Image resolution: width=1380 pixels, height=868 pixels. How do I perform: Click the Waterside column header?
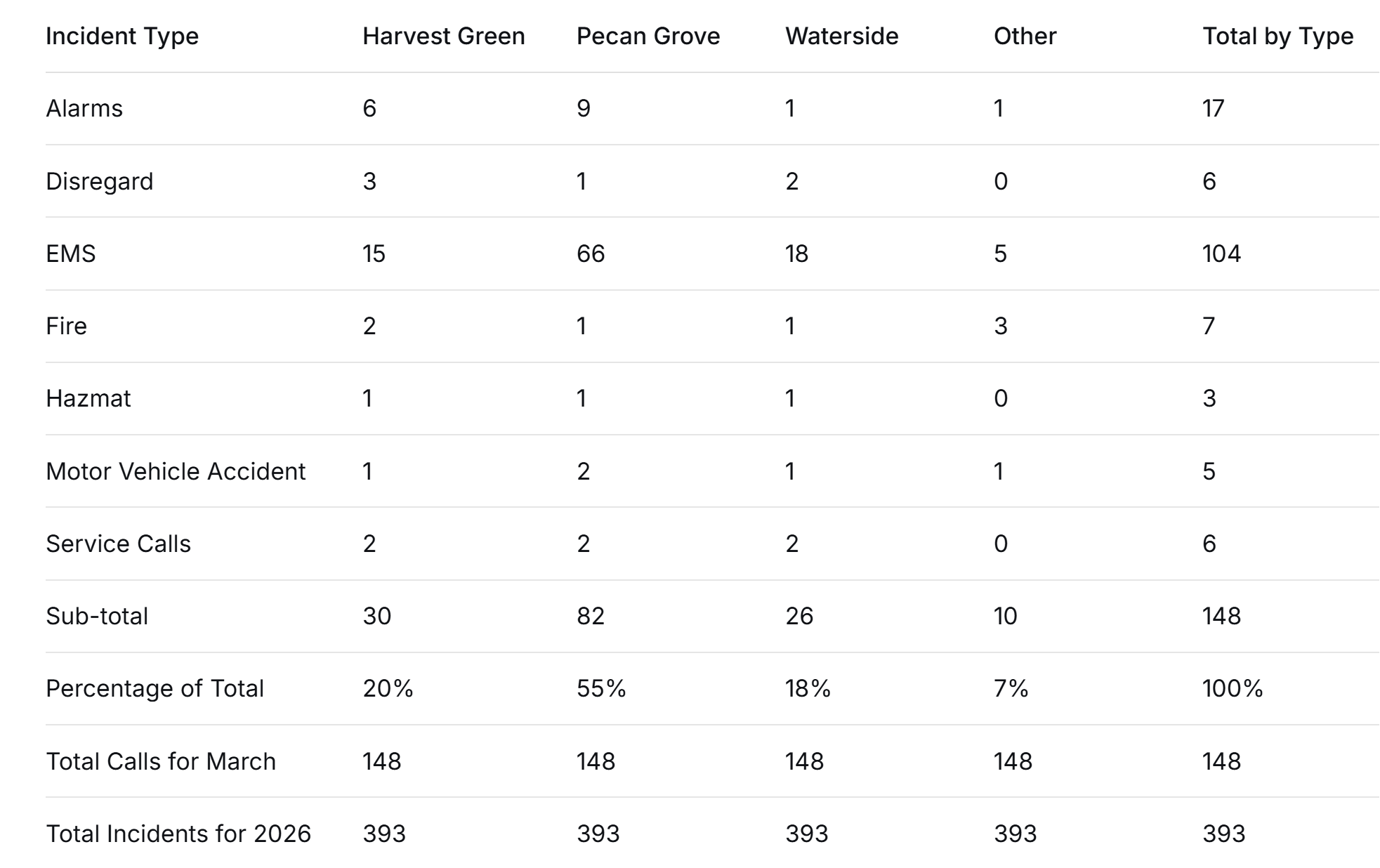(841, 36)
